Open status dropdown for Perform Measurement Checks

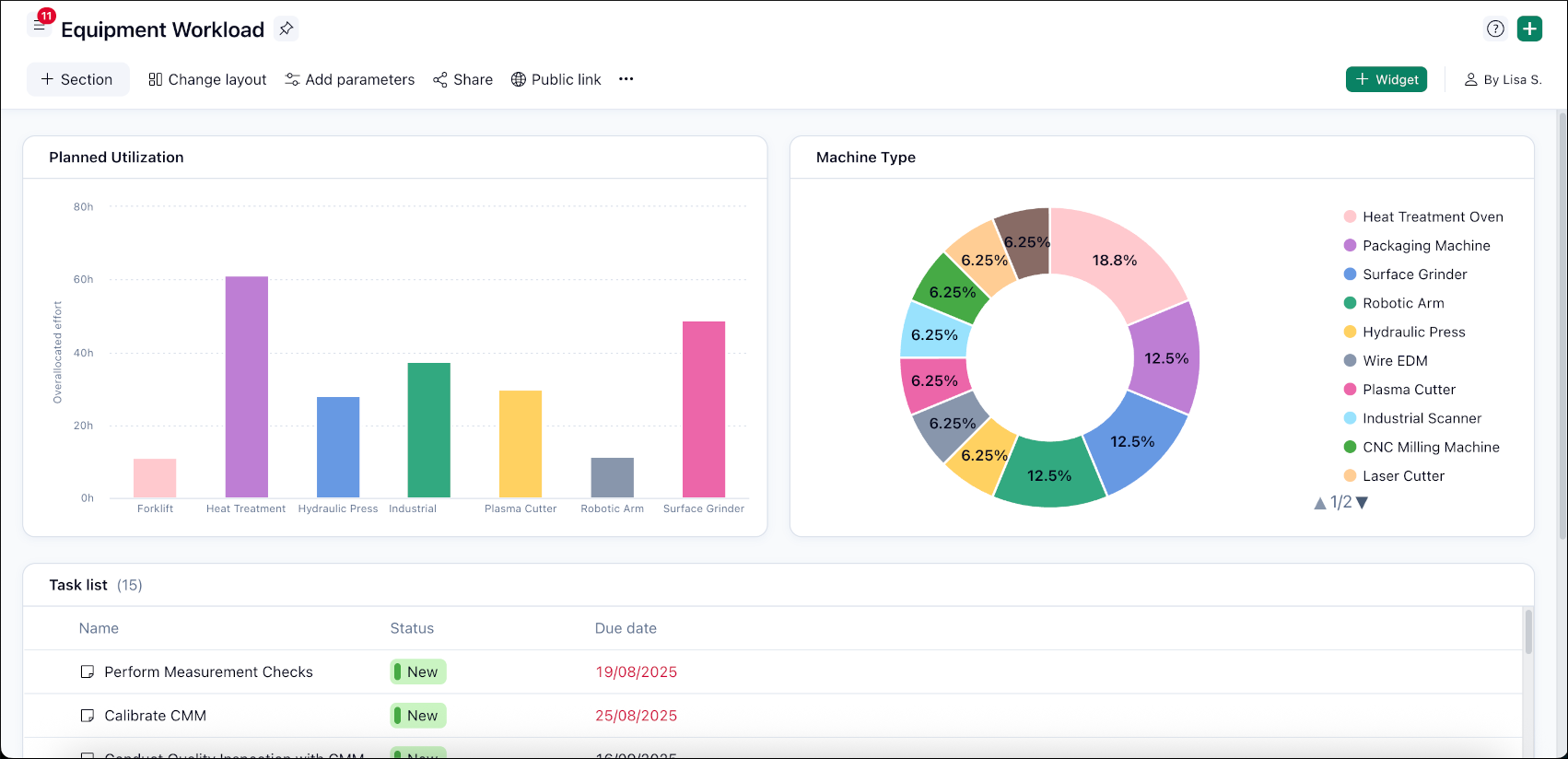418,672
